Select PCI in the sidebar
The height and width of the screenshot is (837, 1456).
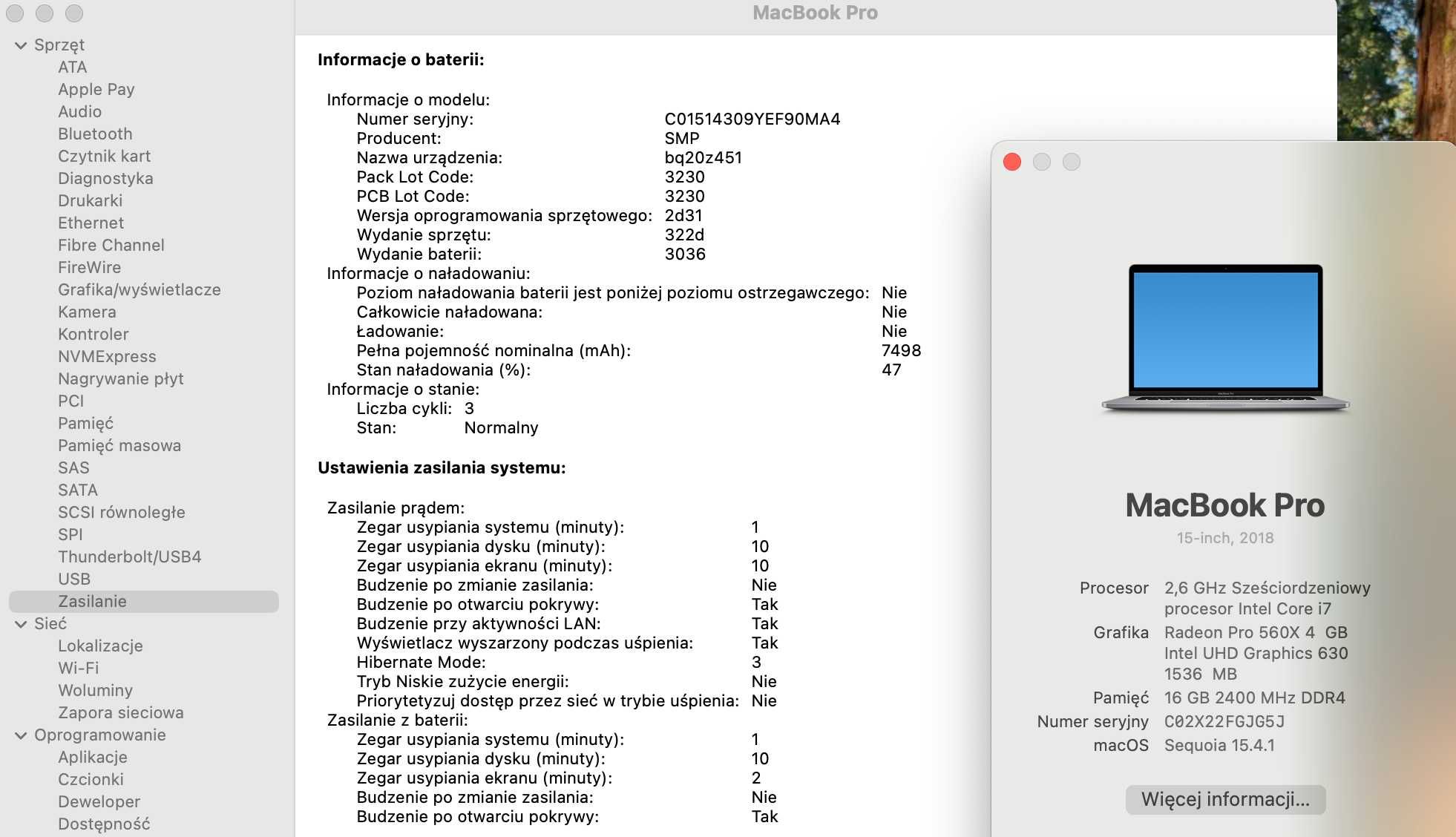click(71, 401)
